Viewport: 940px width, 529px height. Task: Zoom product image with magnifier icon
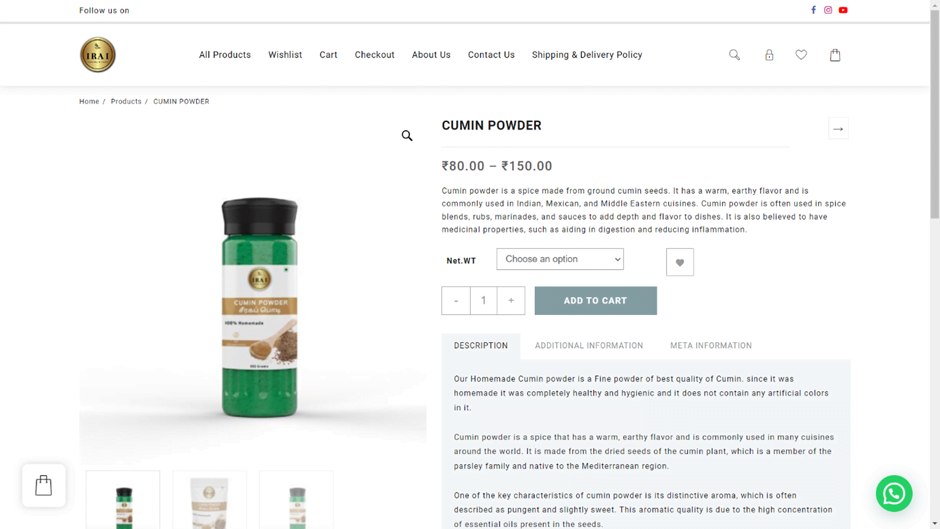[x=407, y=136]
